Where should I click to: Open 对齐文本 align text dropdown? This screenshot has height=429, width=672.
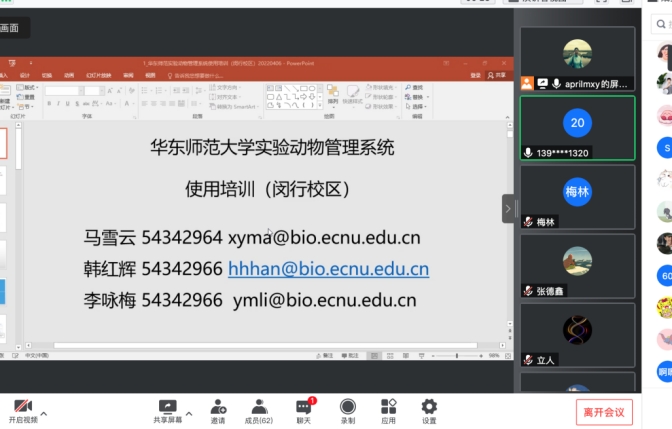coord(225,97)
